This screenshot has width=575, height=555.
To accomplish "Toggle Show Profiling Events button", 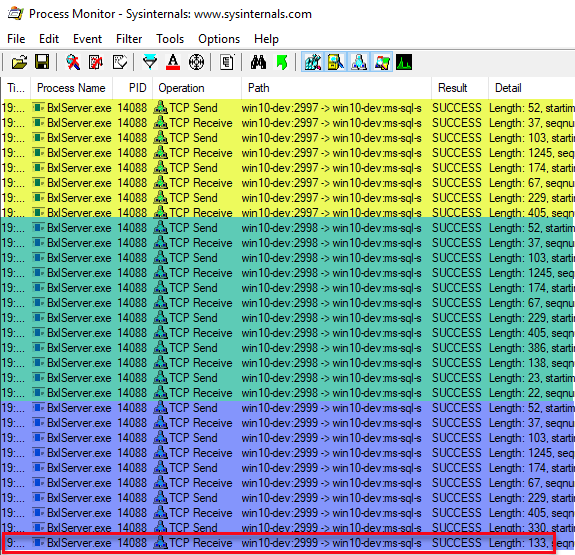I will [x=404, y=62].
